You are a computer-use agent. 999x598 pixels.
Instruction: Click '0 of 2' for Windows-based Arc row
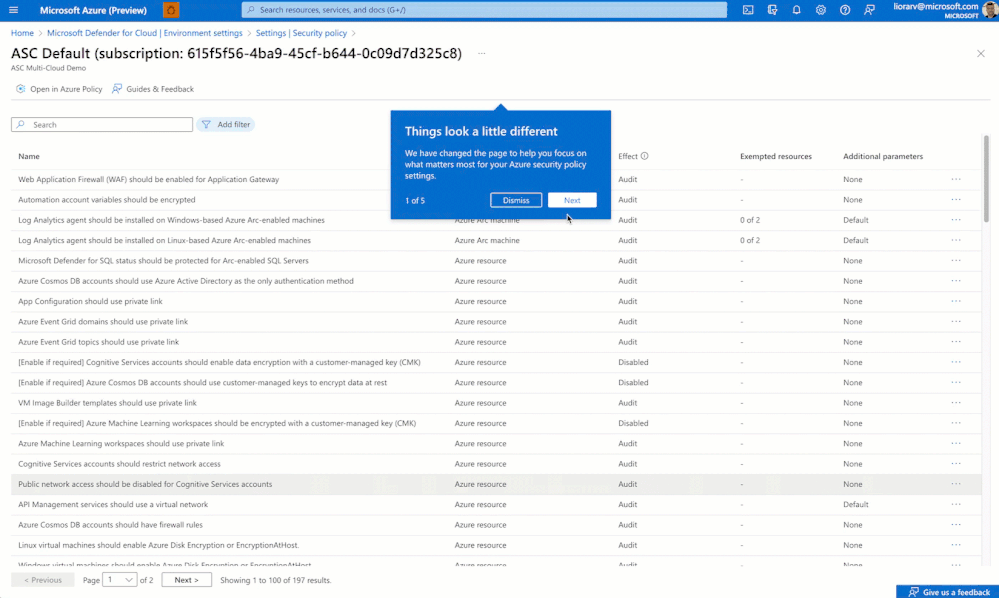pos(750,220)
